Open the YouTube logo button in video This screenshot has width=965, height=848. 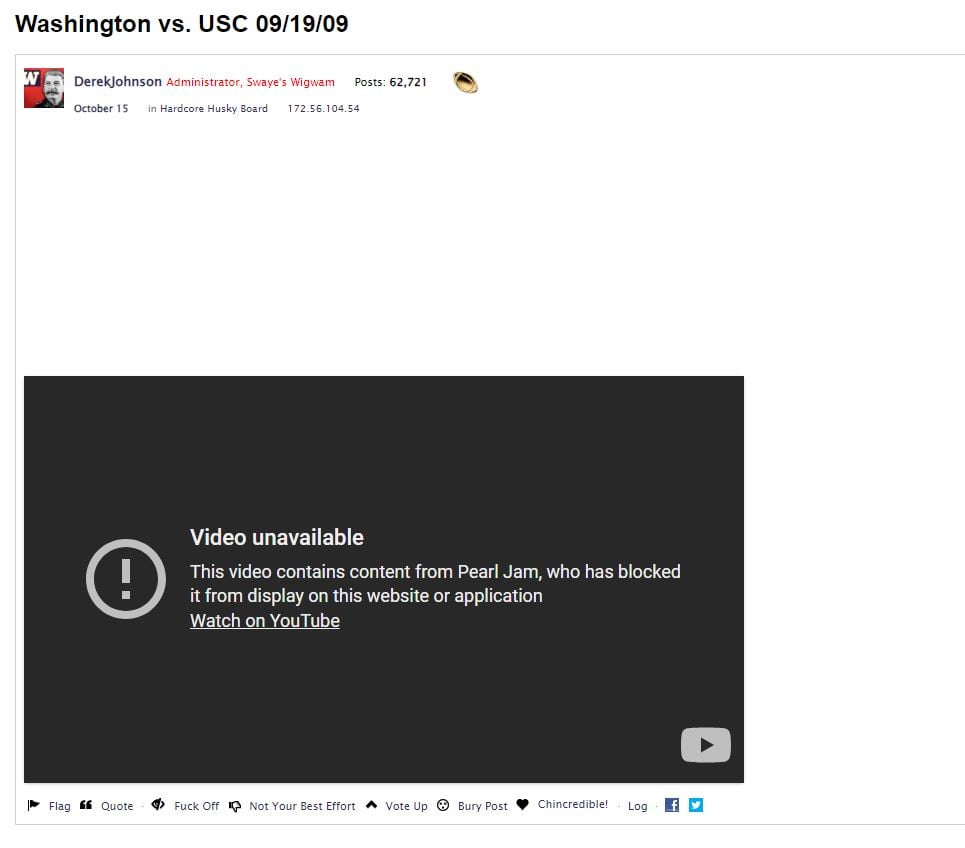click(x=706, y=745)
